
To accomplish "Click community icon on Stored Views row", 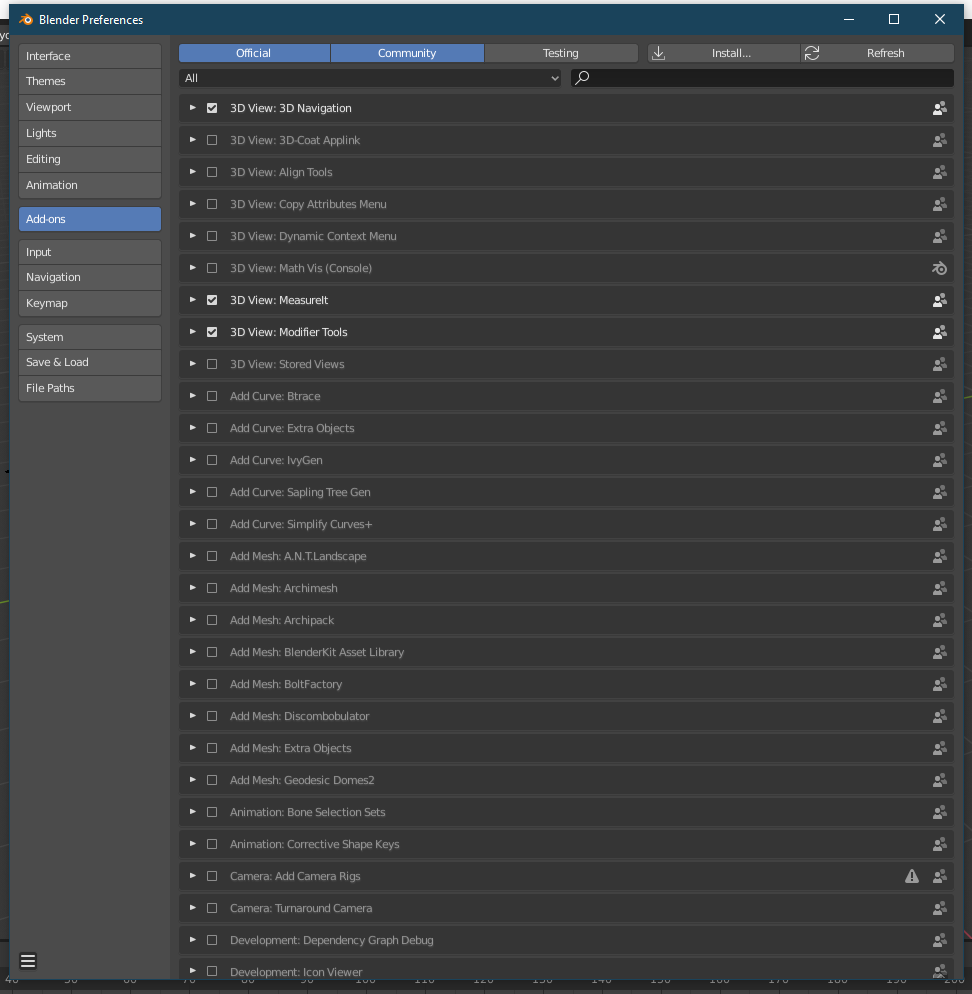I will point(940,365).
